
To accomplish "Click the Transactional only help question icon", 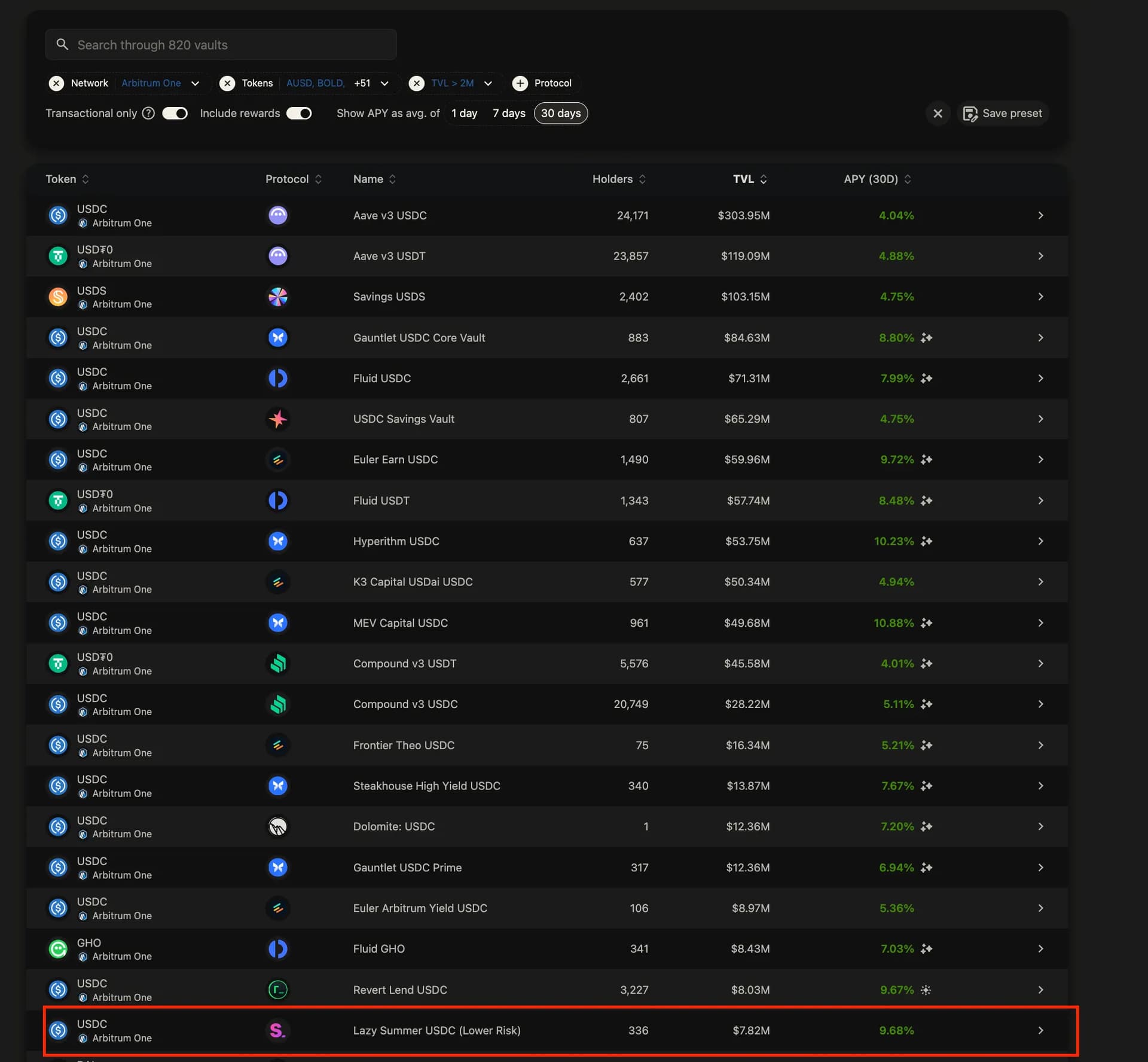I will click(x=148, y=113).
